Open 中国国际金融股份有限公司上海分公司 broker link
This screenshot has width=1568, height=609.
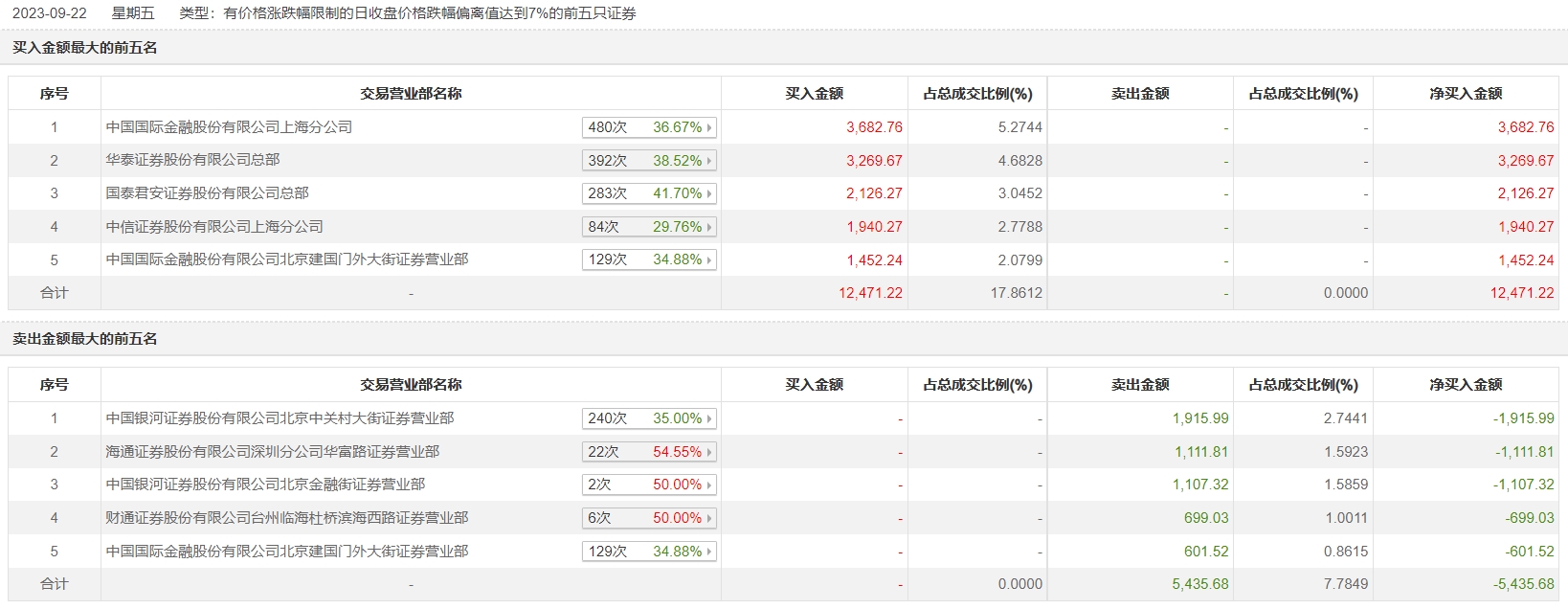tap(229, 127)
